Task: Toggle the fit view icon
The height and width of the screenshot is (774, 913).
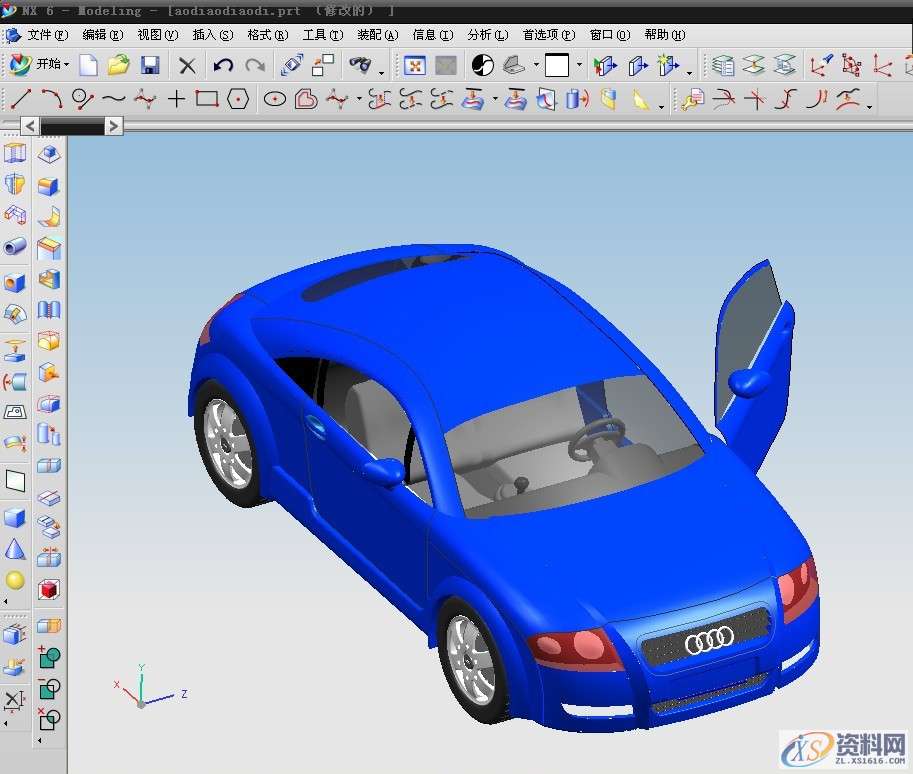Action: coord(414,66)
